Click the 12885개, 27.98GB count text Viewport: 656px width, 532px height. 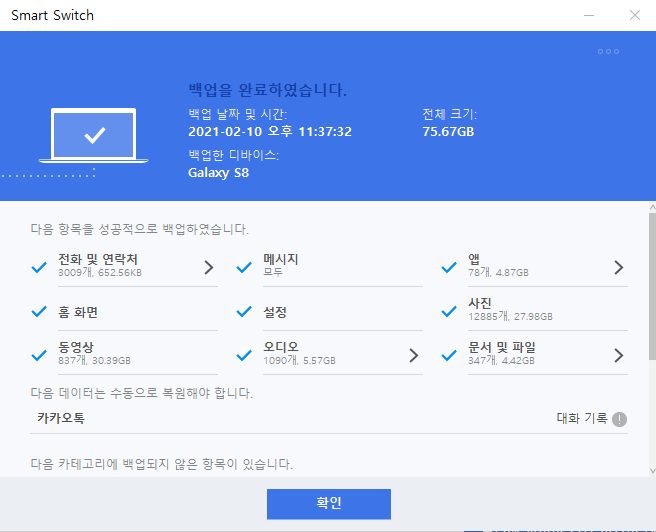510,317
